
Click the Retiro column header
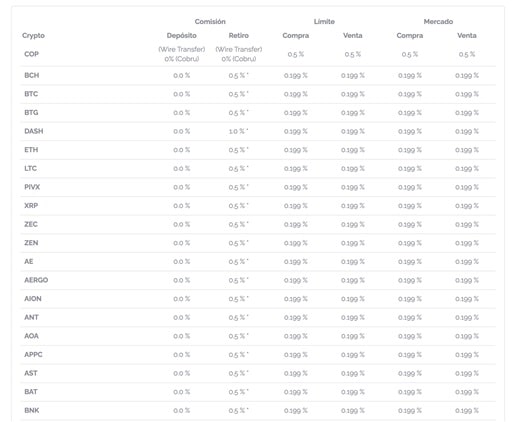(x=239, y=35)
